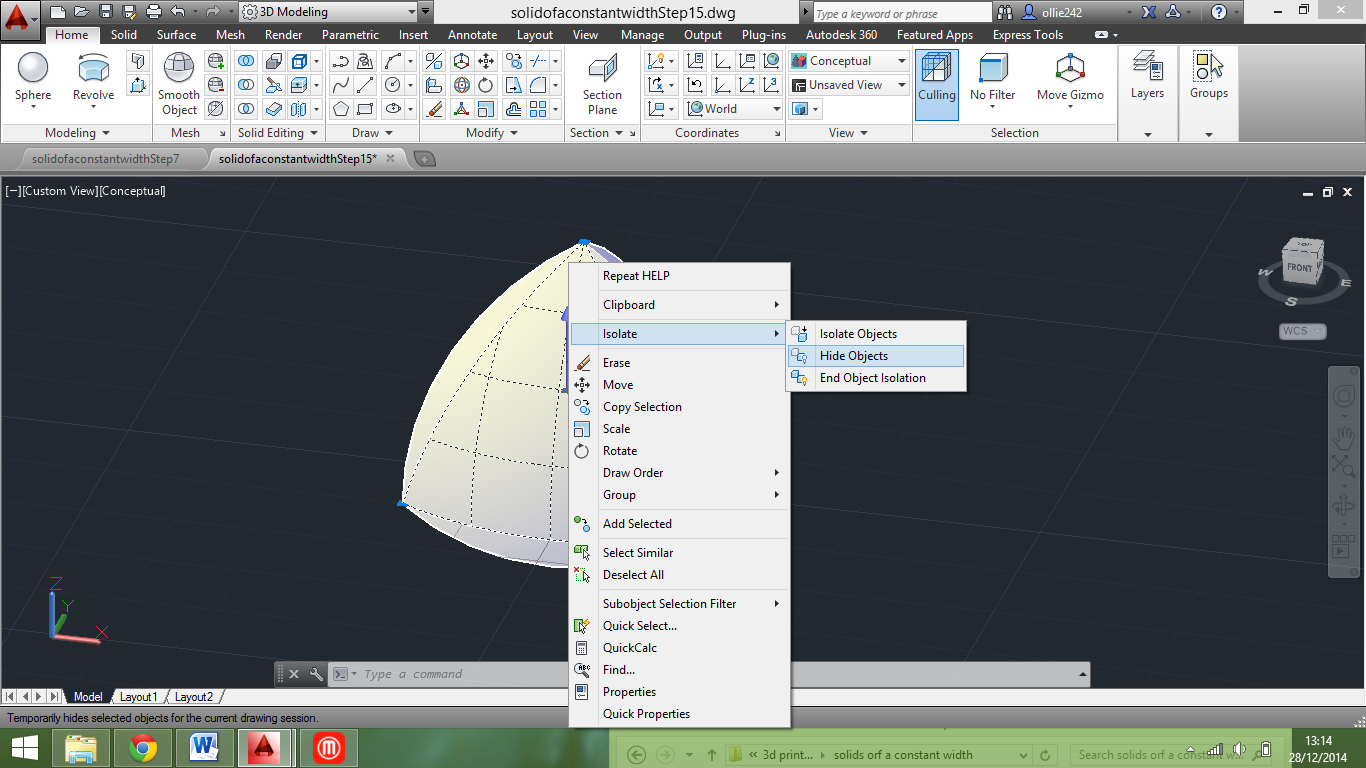
Task: Open the WCS dropdown below the ViewCube
Action: pos(1303,331)
